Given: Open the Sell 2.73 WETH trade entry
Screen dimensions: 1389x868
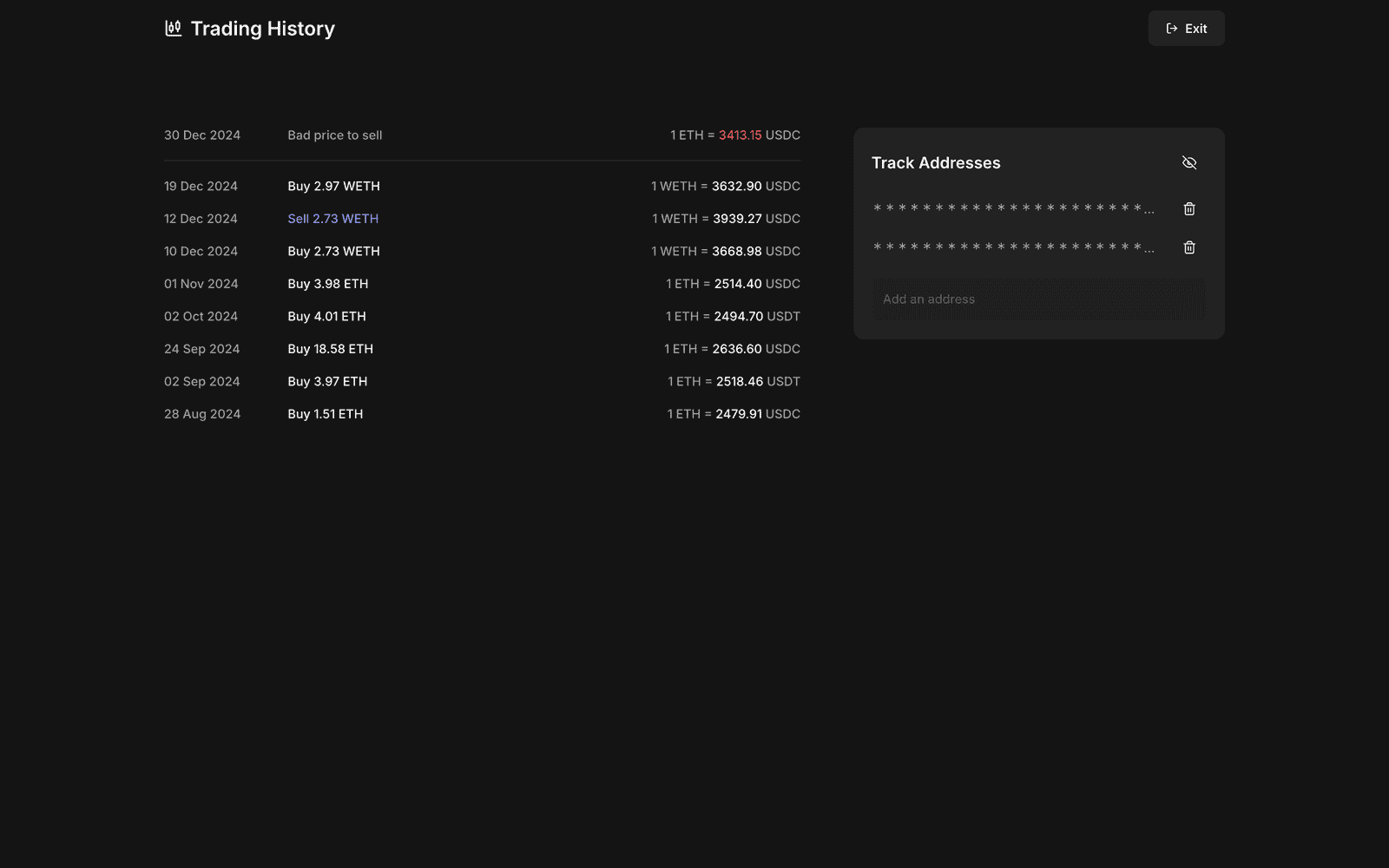Looking at the screenshot, I should pyautogui.click(x=333, y=218).
